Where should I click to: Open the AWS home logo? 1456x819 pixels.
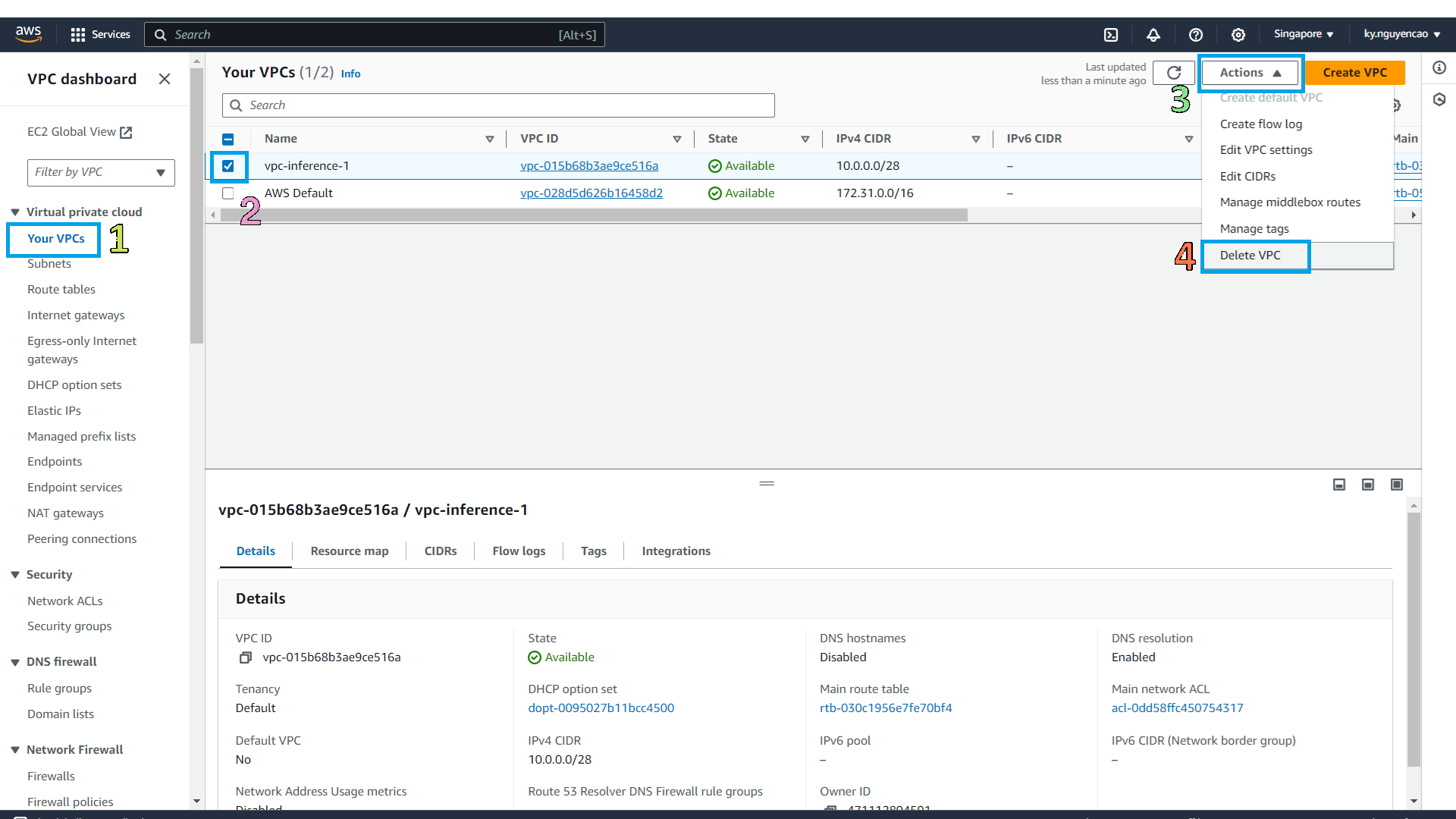click(x=28, y=34)
